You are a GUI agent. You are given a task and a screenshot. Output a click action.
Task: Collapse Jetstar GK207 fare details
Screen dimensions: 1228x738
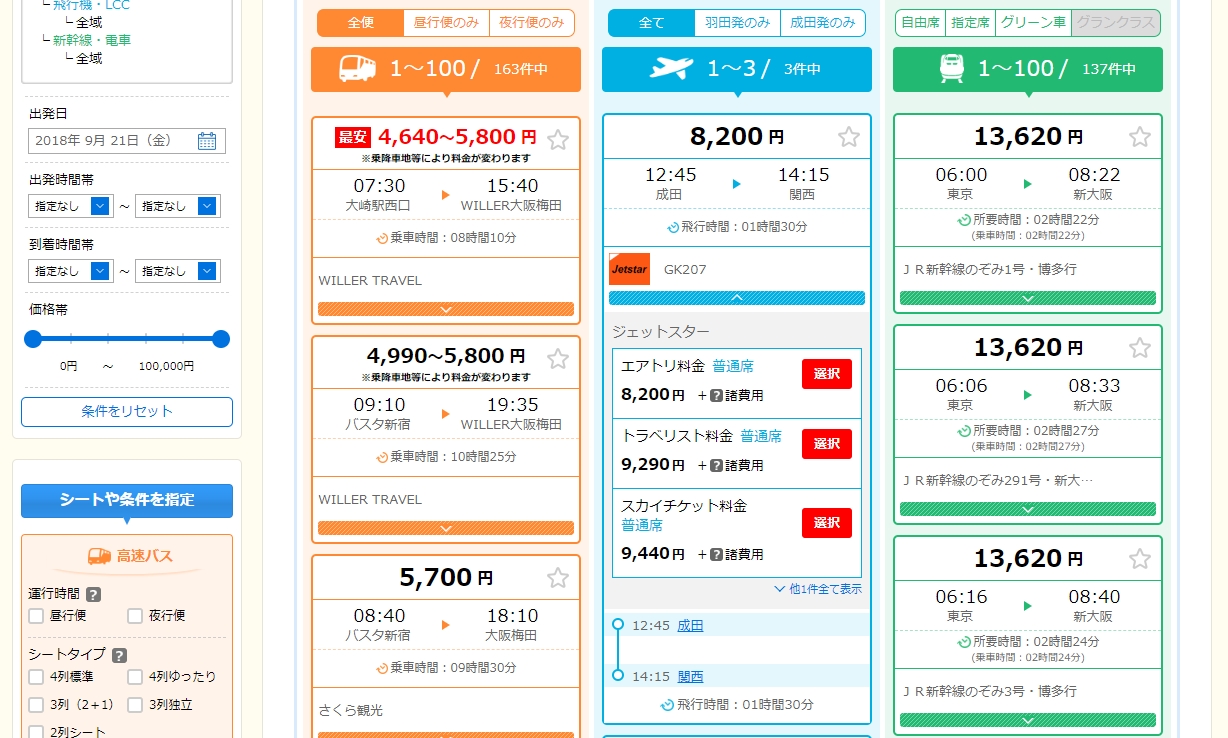[x=737, y=298]
